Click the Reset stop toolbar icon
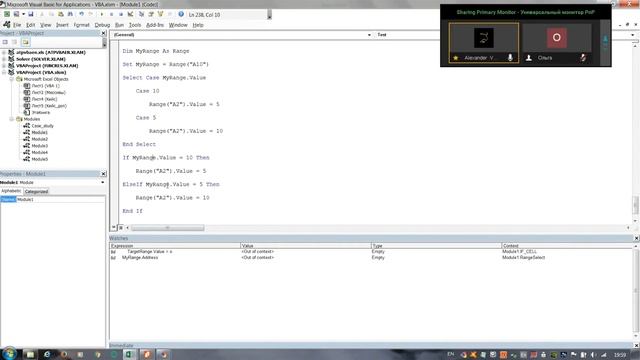 coord(121,14)
